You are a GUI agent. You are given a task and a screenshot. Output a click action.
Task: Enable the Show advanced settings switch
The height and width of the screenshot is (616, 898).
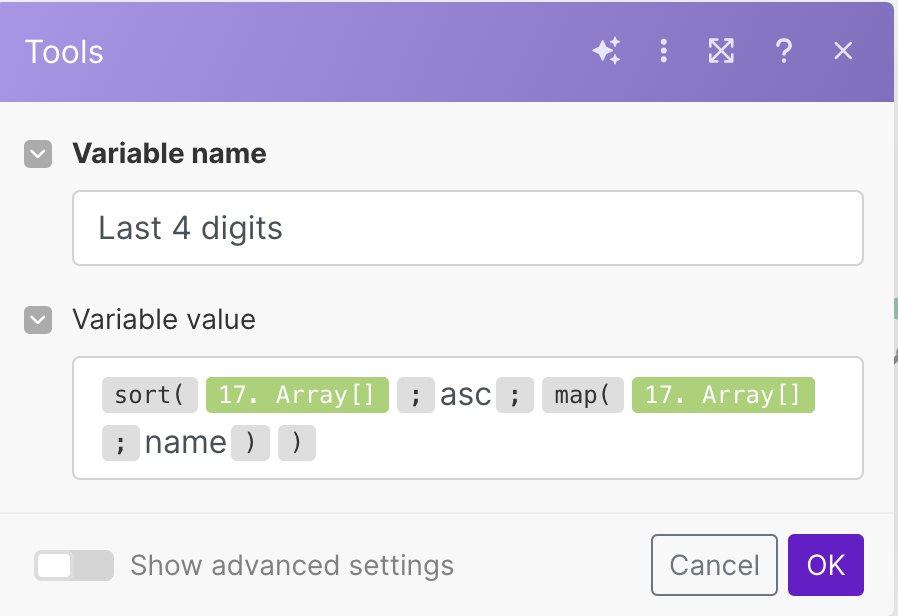pos(73,566)
